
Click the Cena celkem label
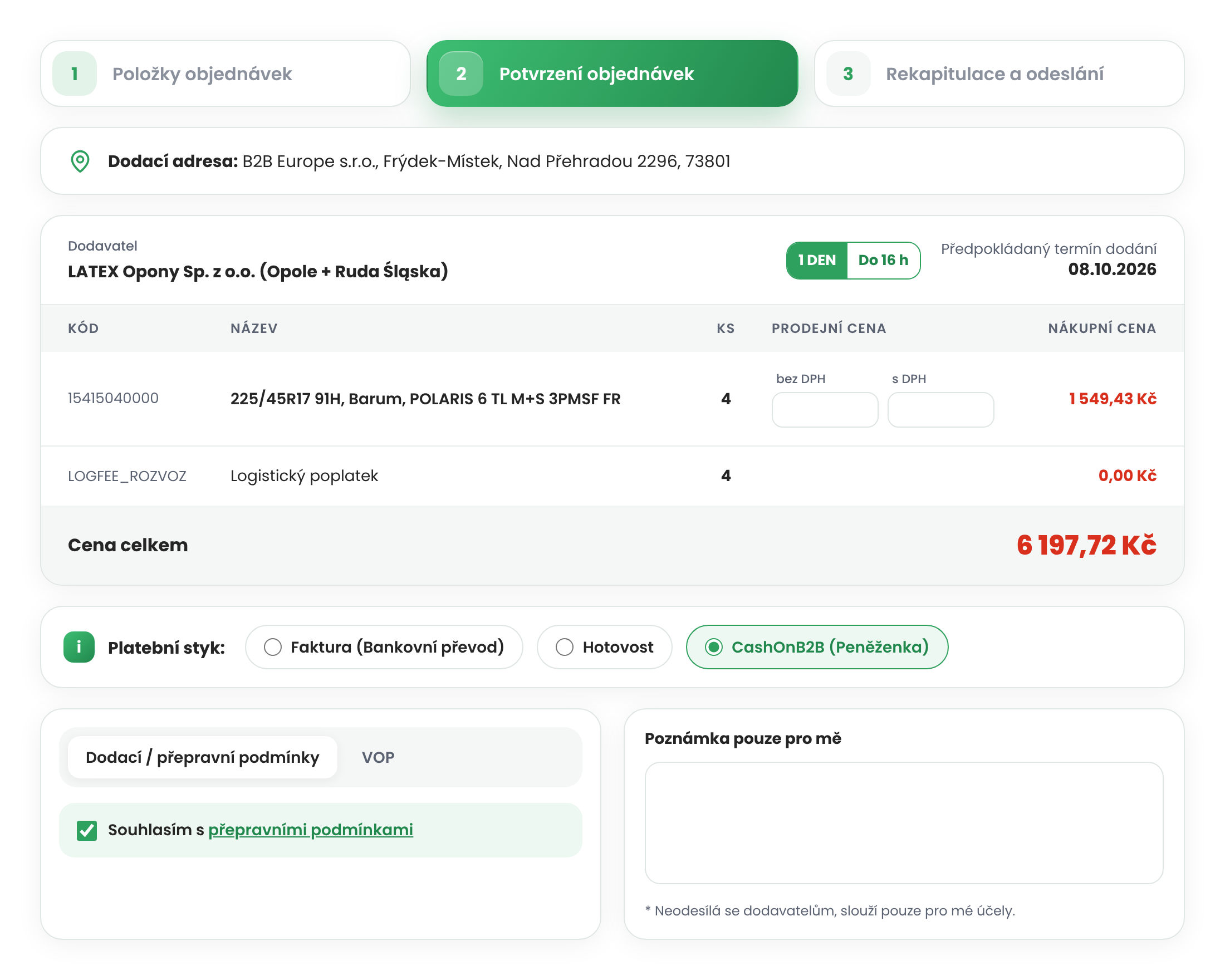coord(128,545)
